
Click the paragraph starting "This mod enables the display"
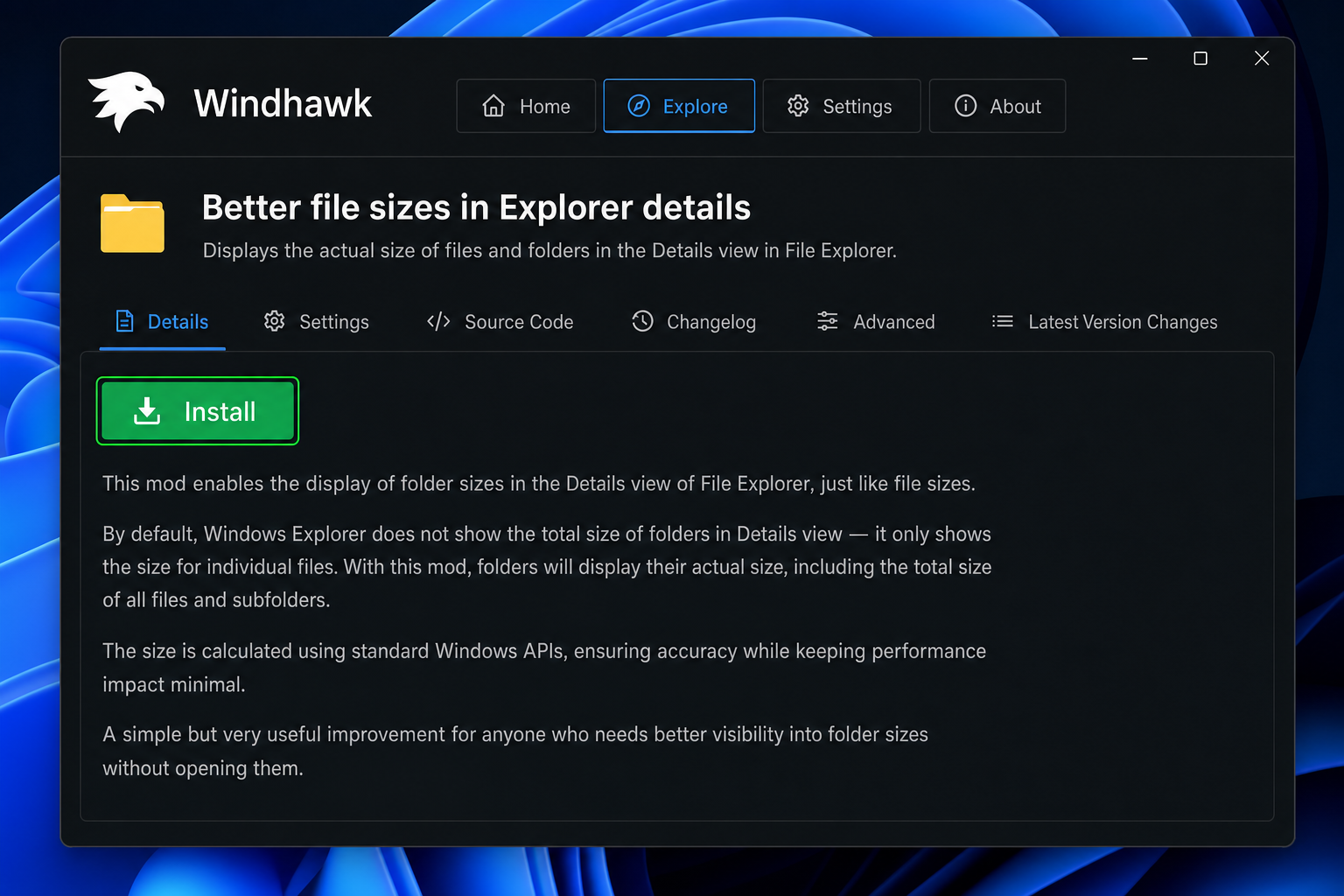pos(539,484)
